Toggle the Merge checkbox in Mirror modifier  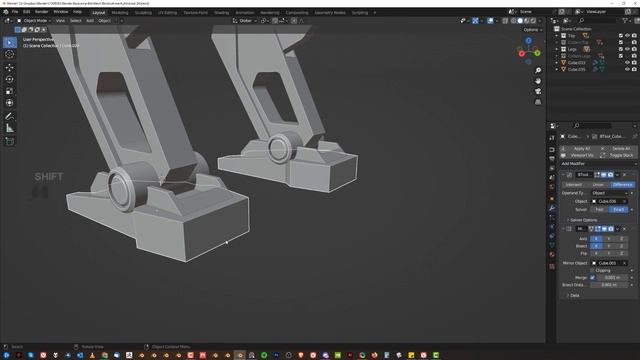coord(592,278)
